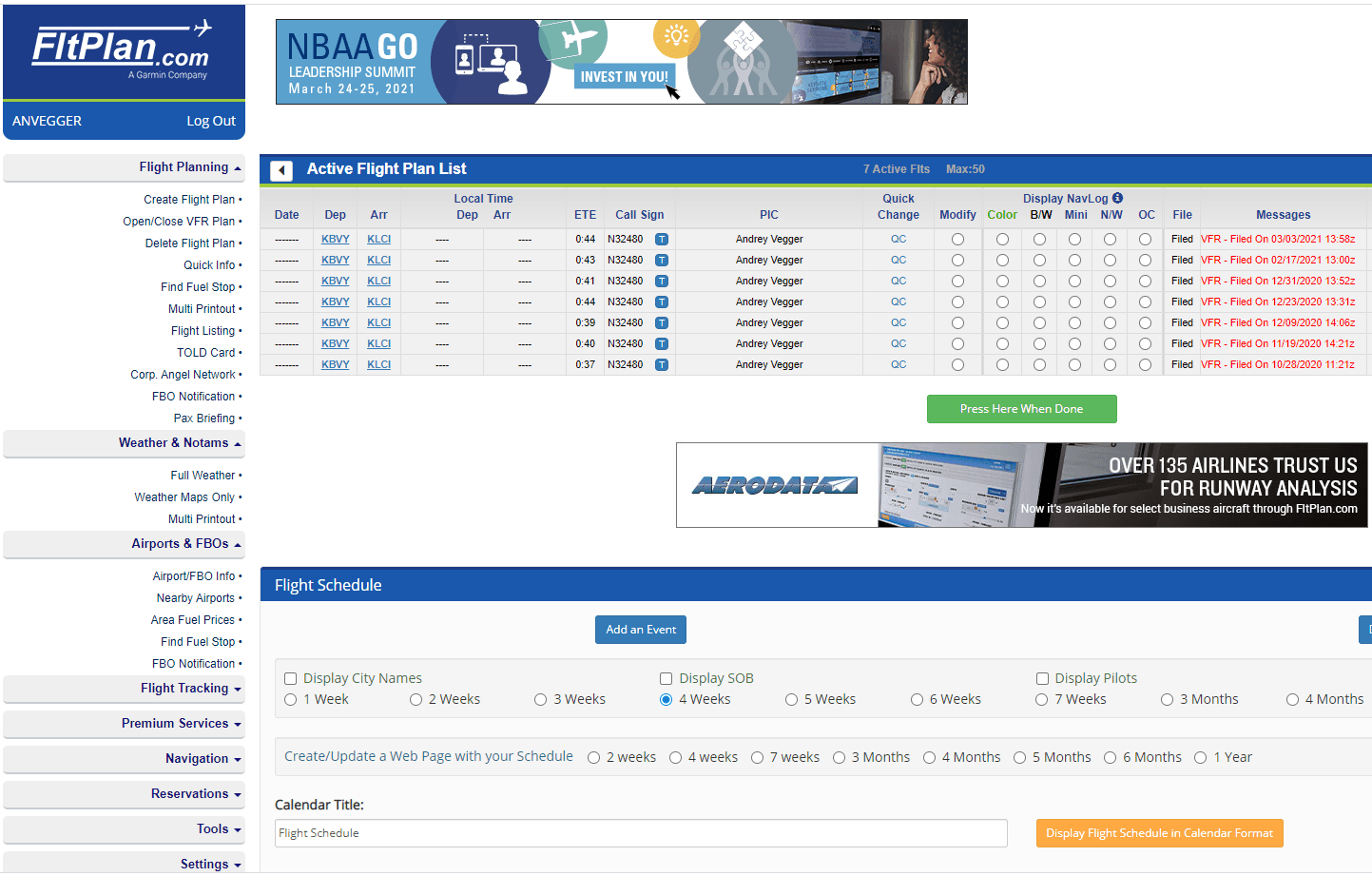The width and height of the screenshot is (1372, 876).
Task: Open Airport/FBO Info menu item
Action: (194, 576)
